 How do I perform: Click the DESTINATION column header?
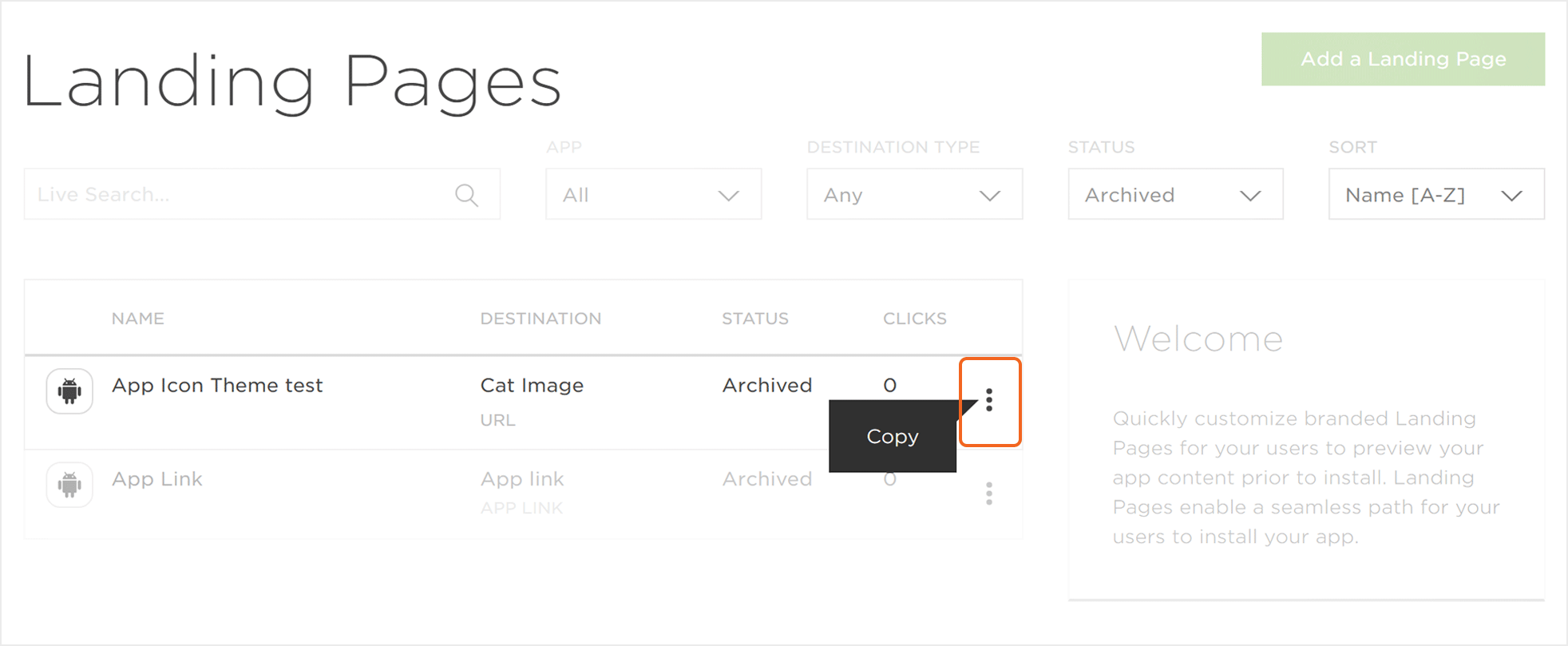[540, 319]
